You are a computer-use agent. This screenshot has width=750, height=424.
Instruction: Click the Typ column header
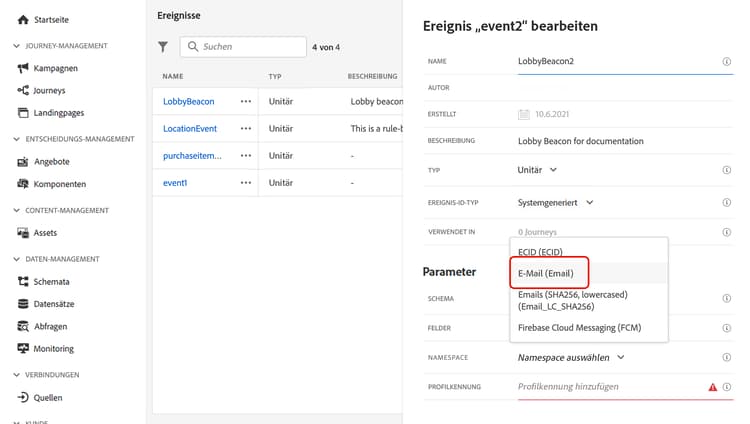tap(275, 76)
